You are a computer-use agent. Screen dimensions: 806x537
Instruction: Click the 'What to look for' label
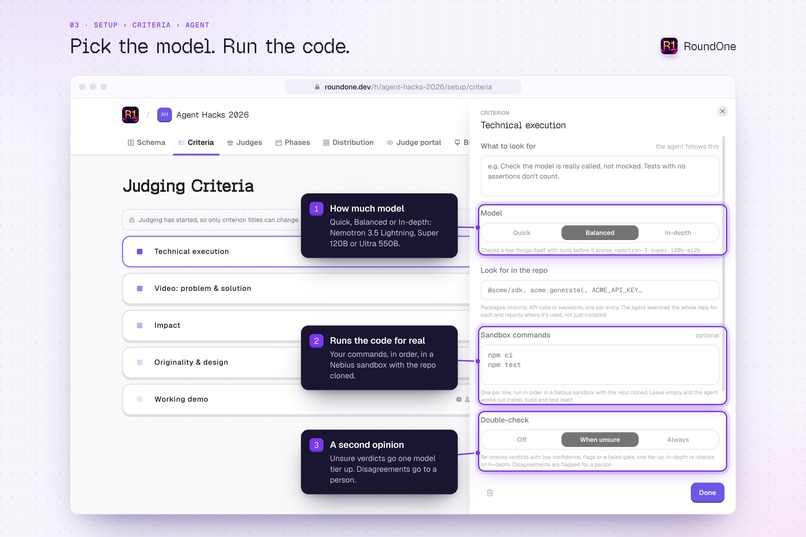[x=508, y=146]
